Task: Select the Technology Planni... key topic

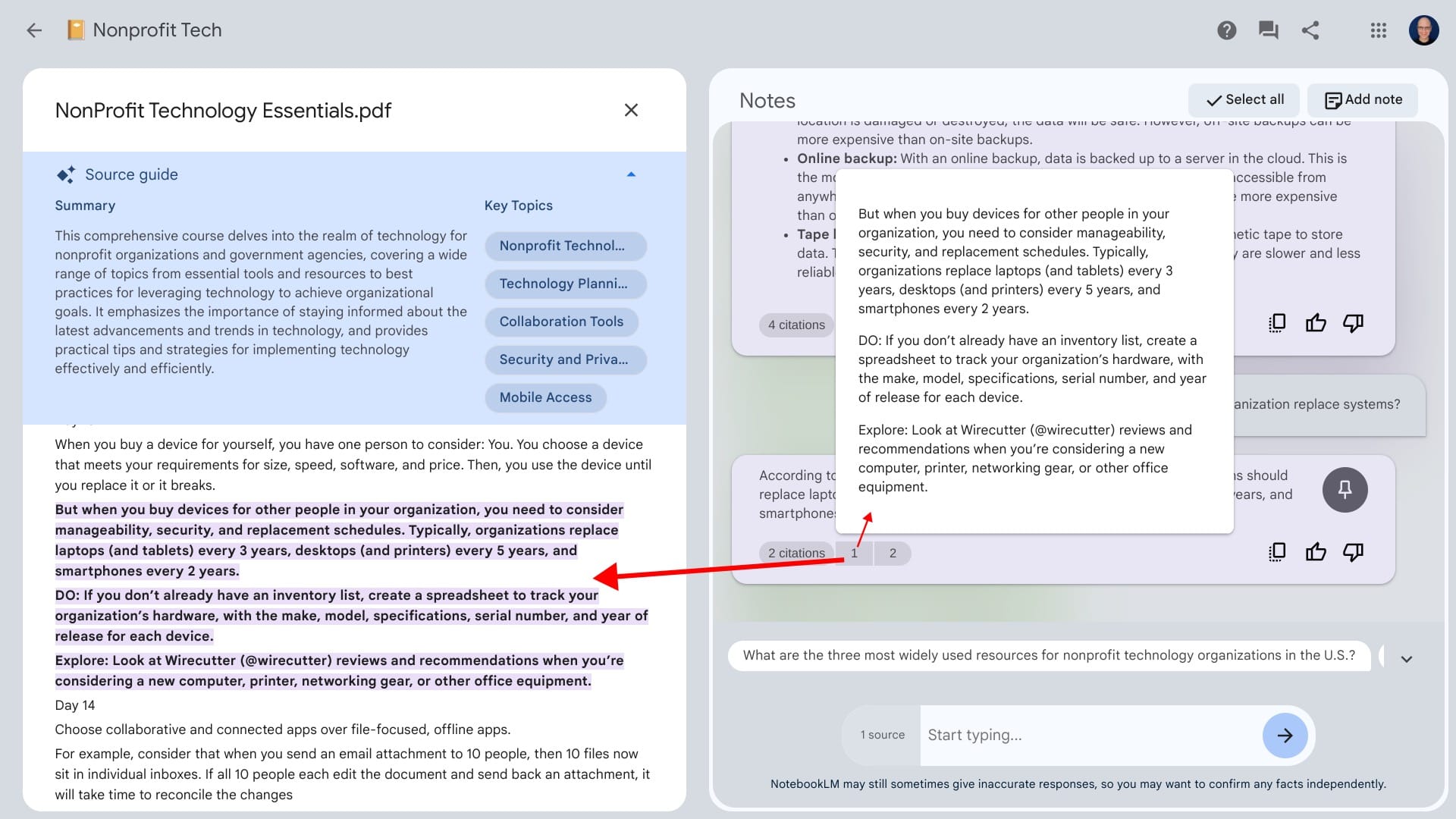Action: 566,284
